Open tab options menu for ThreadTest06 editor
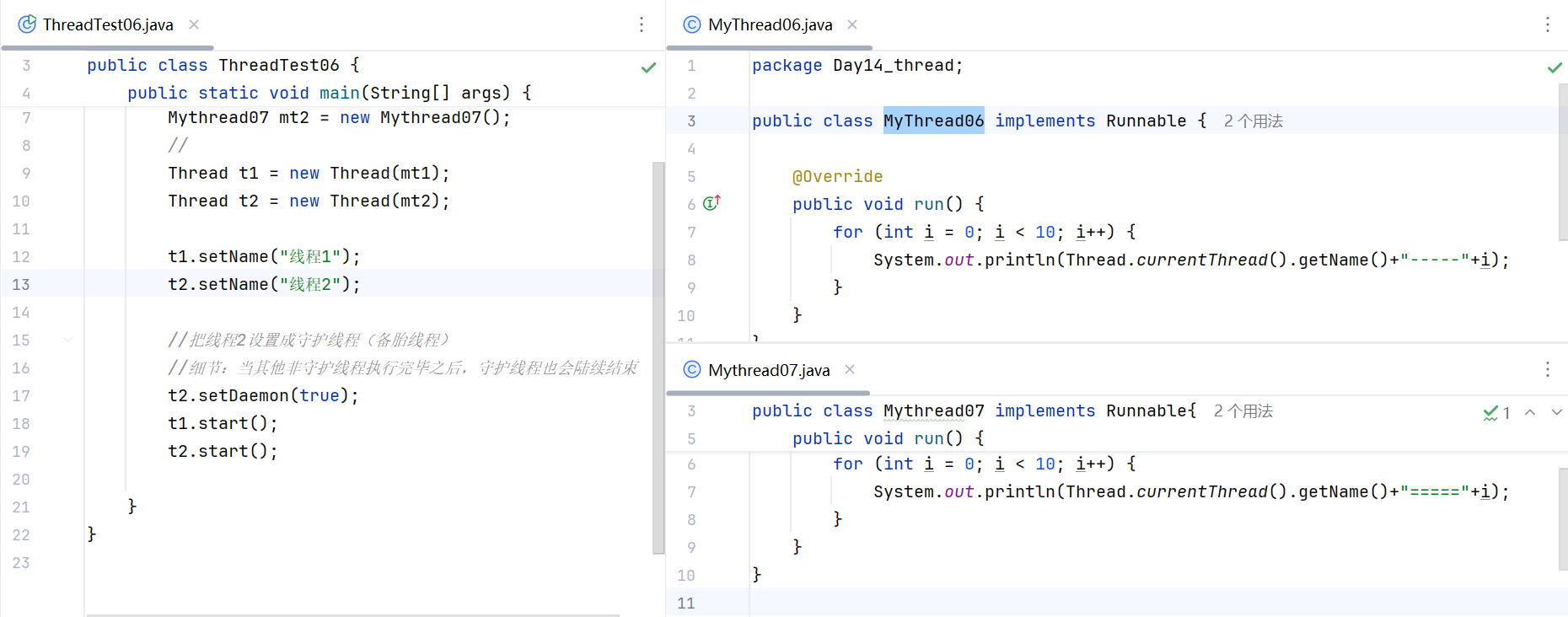Image resolution: width=1568 pixels, height=617 pixels. (642, 24)
